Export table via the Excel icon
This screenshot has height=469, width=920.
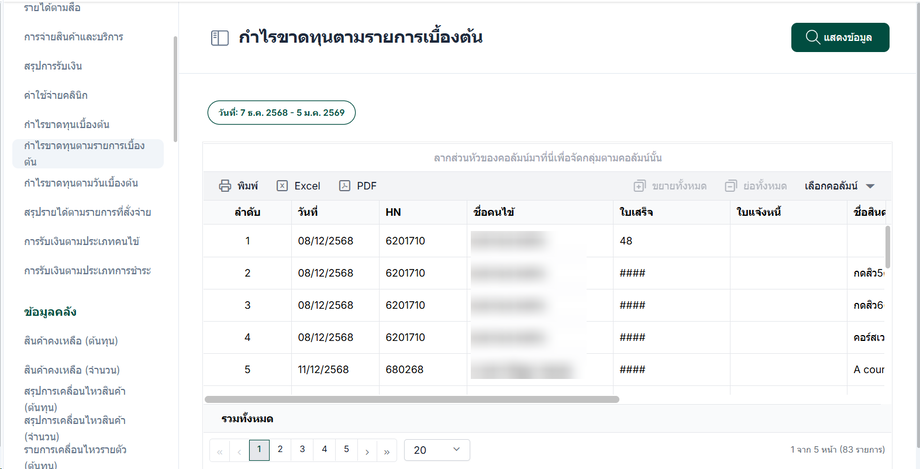(x=283, y=186)
